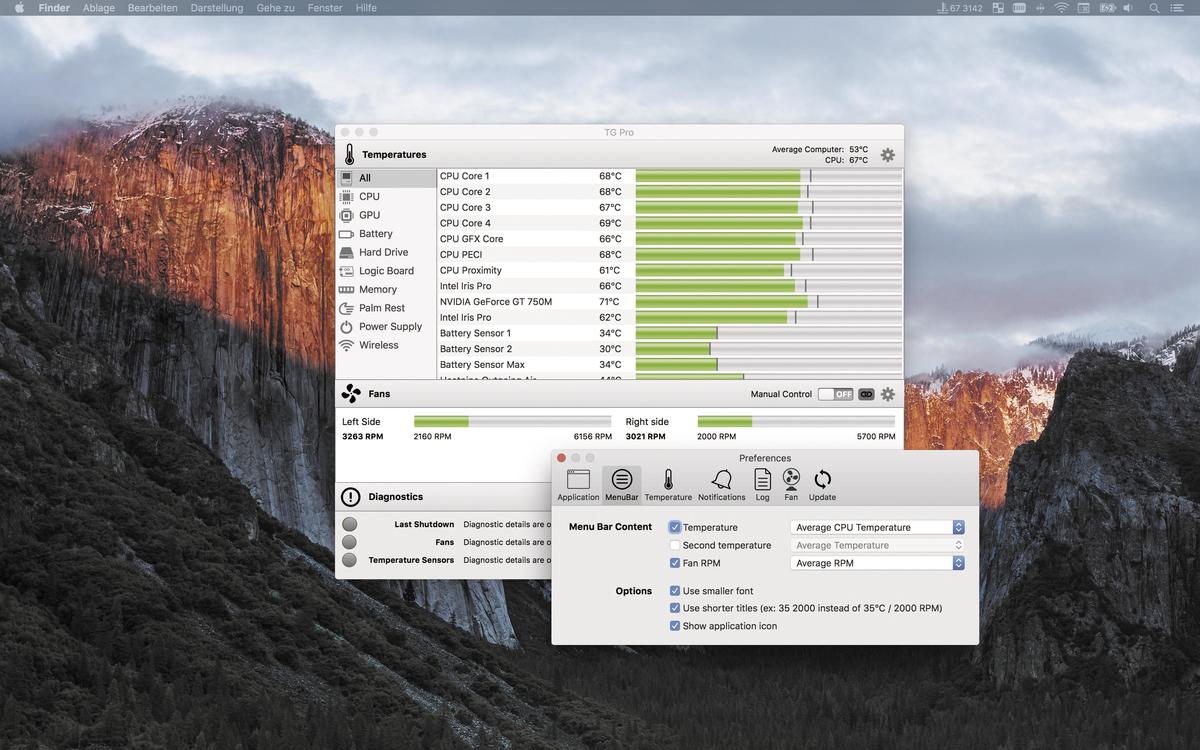Toggle the Manual Control fan switch
This screenshot has width=1200, height=750.
[x=836, y=394]
